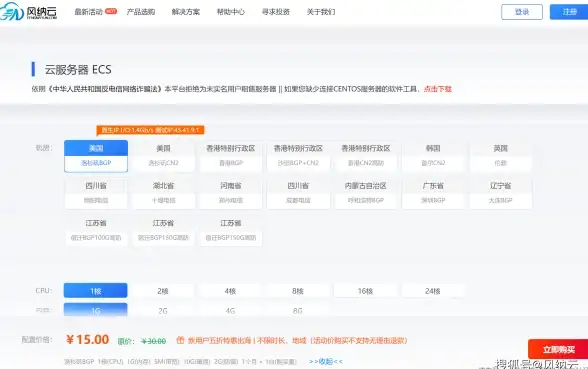The height and width of the screenshot is (369, 588).
Task: Choose the 香港BGP region card
Action: pyautogui.click(x=231, y=156)
